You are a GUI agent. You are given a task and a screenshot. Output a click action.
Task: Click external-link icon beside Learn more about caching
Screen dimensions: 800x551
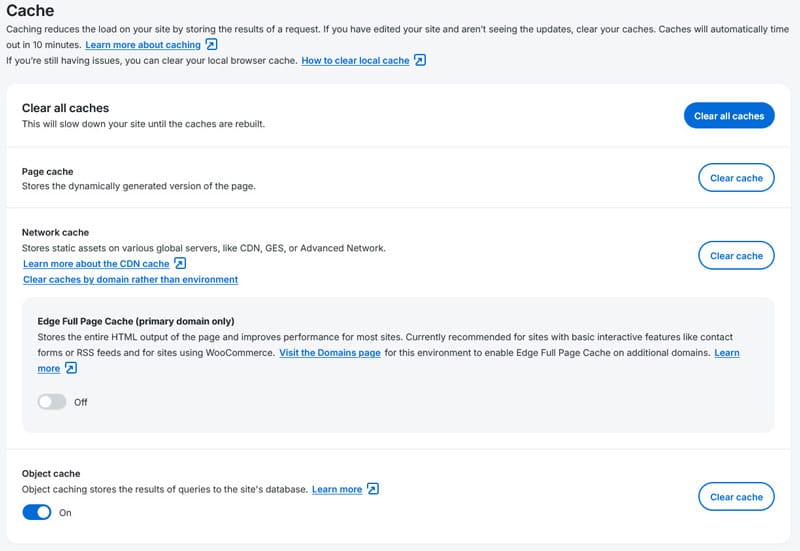coord(211,44)
